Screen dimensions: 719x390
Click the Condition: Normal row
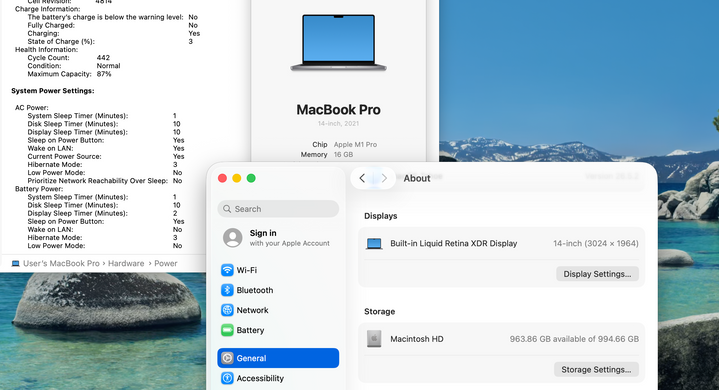click(x=74, y=66)
